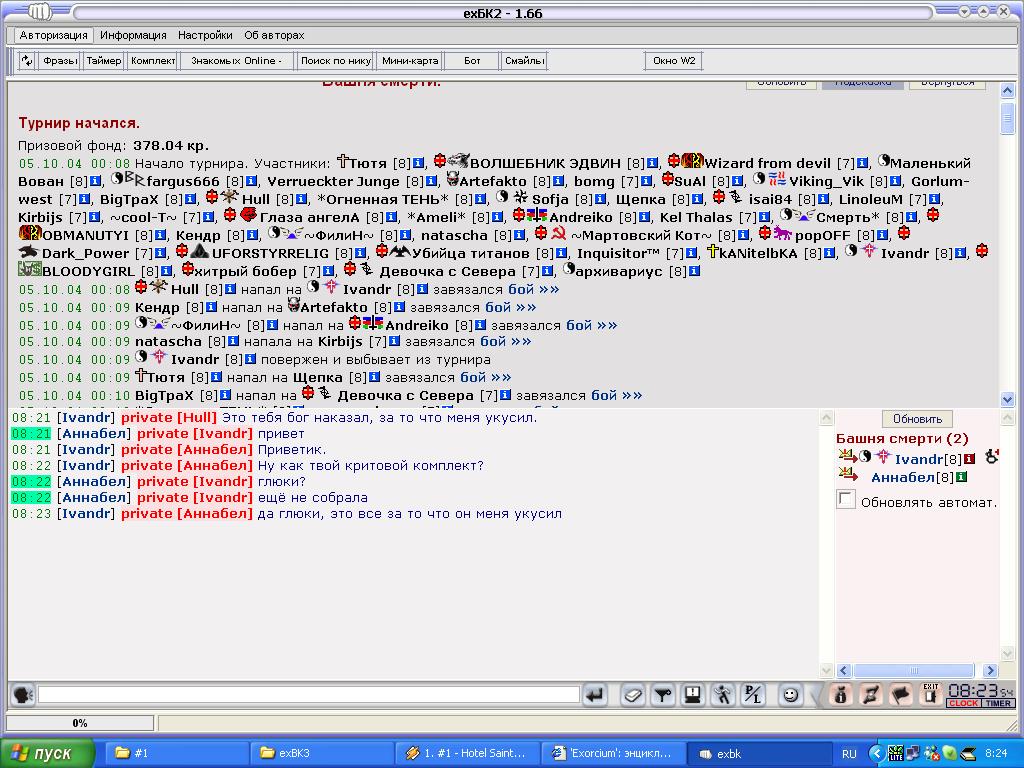Click the wheelchair injury icon by Ivandr
The width and height of the screenshot is (1024, 768).
pyautogui.click(x=991, y=456)
